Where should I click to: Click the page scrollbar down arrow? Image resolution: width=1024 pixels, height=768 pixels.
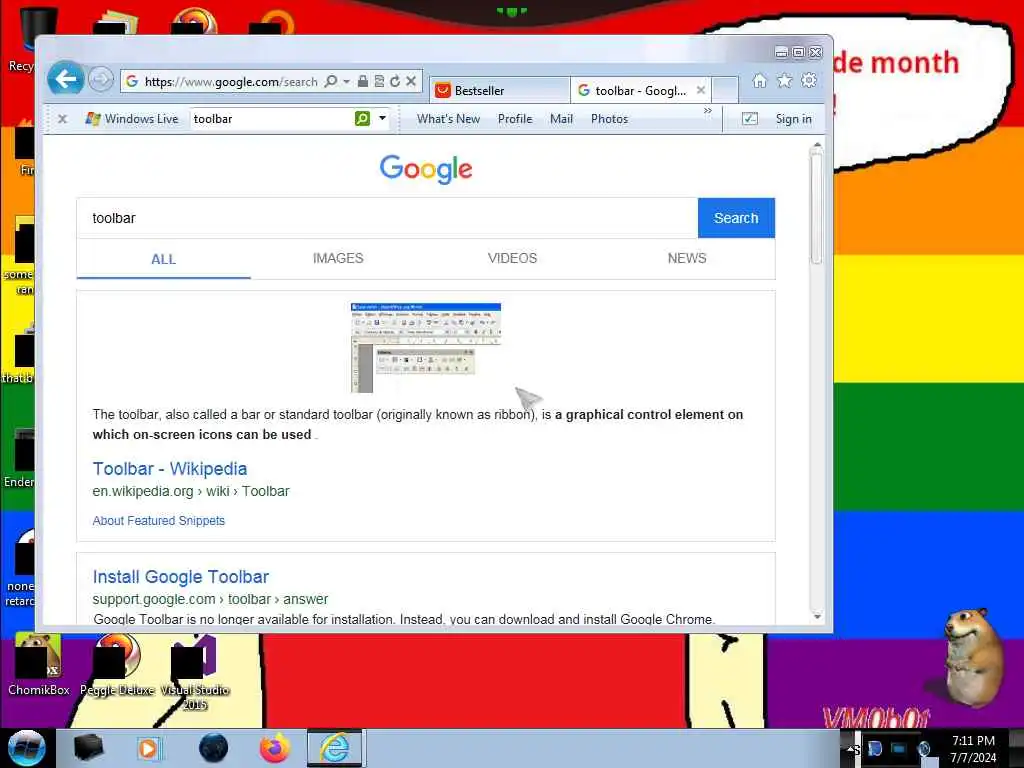[817, 616]
